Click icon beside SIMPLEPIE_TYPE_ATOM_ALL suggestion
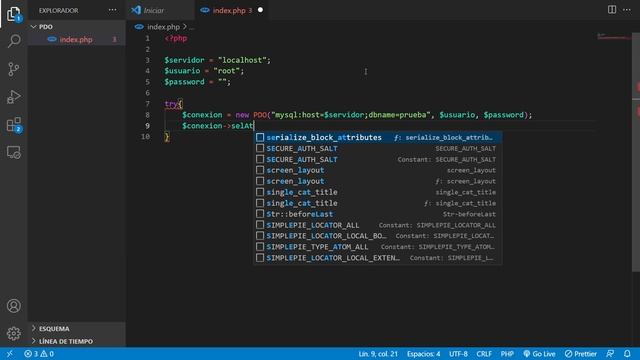Screen dimensions: 640x360 [x=260, y=247]
